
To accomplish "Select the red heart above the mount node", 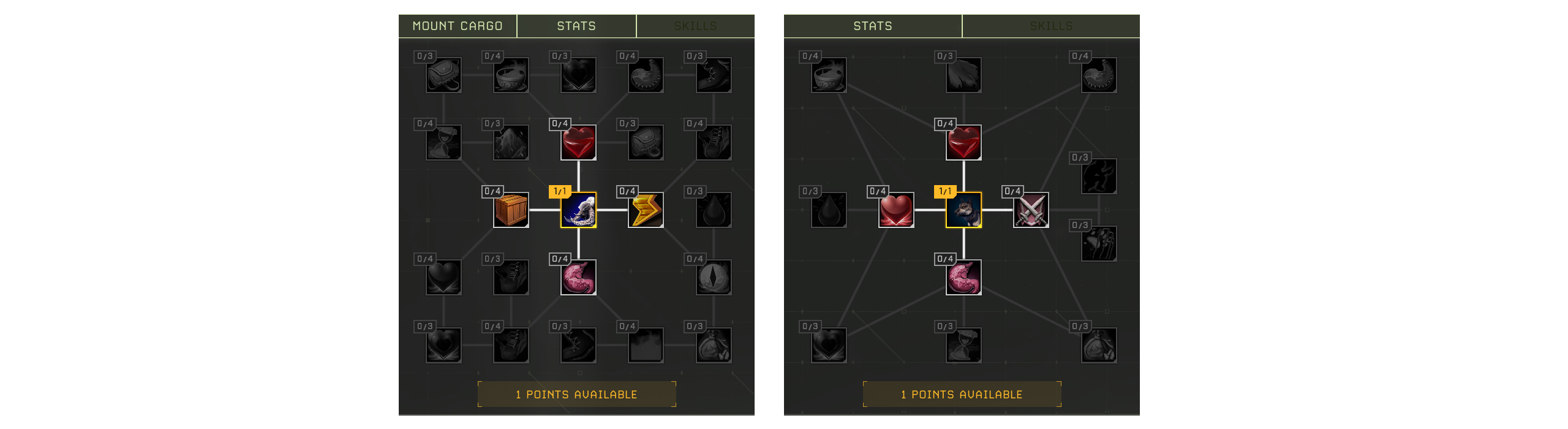I will click(578, 143).
